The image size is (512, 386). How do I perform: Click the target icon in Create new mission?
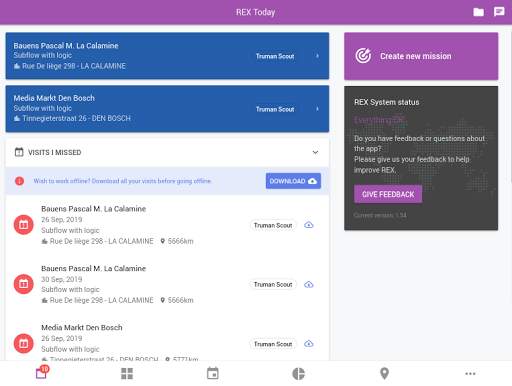363,56
